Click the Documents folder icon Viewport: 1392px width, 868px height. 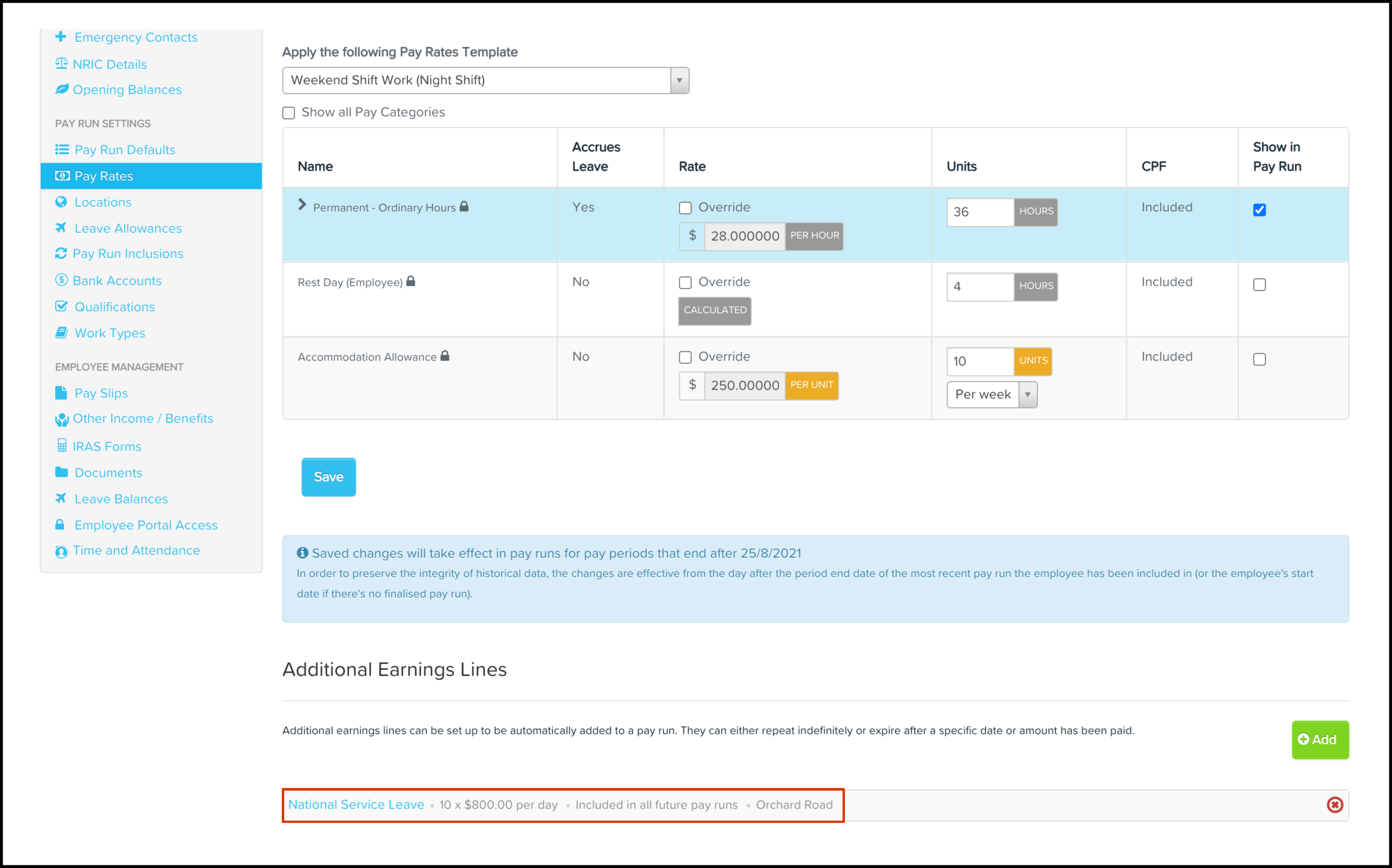[61, 472]
